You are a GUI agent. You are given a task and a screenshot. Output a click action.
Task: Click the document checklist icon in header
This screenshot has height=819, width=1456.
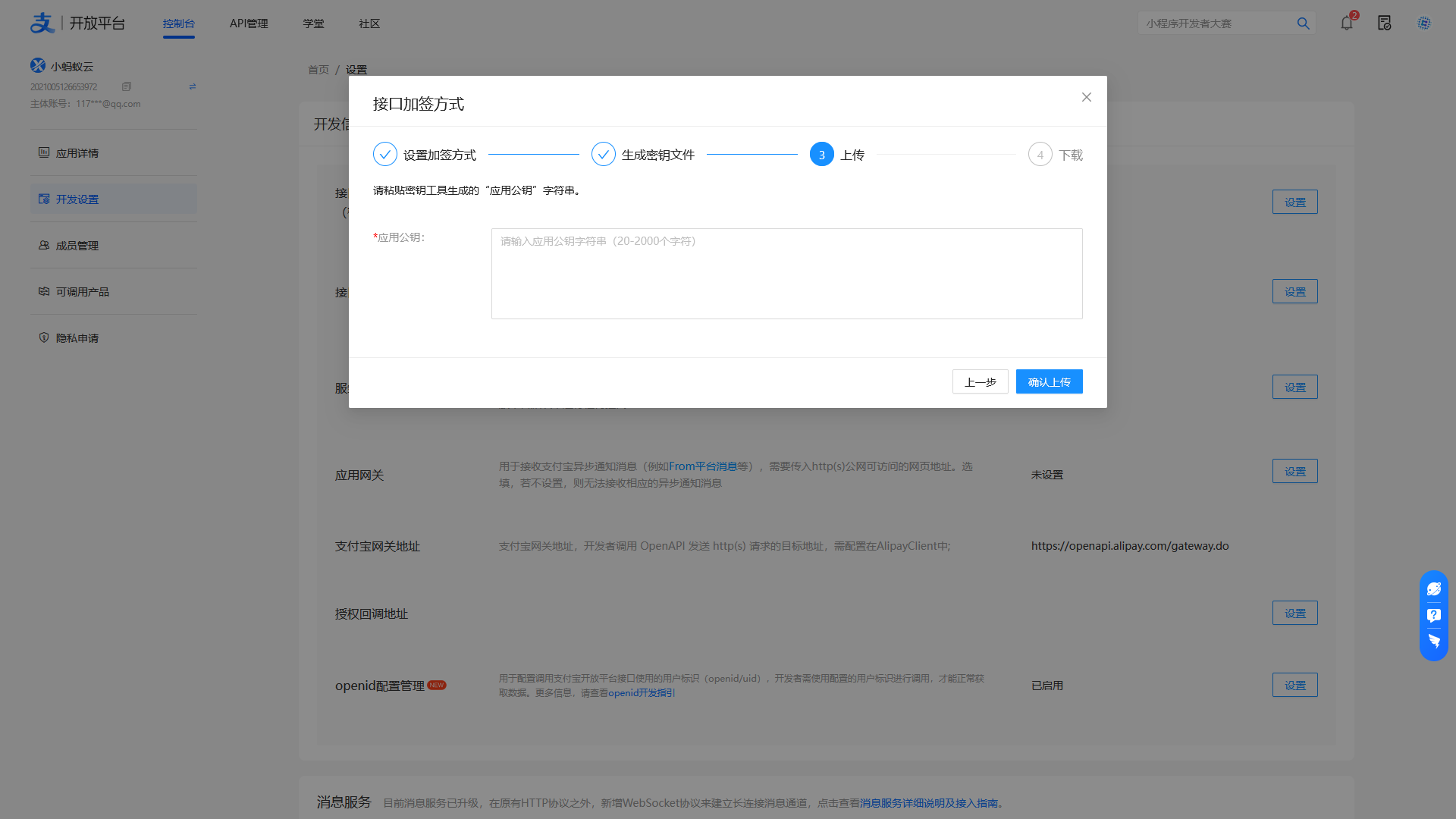click(x=1385, y=24)
